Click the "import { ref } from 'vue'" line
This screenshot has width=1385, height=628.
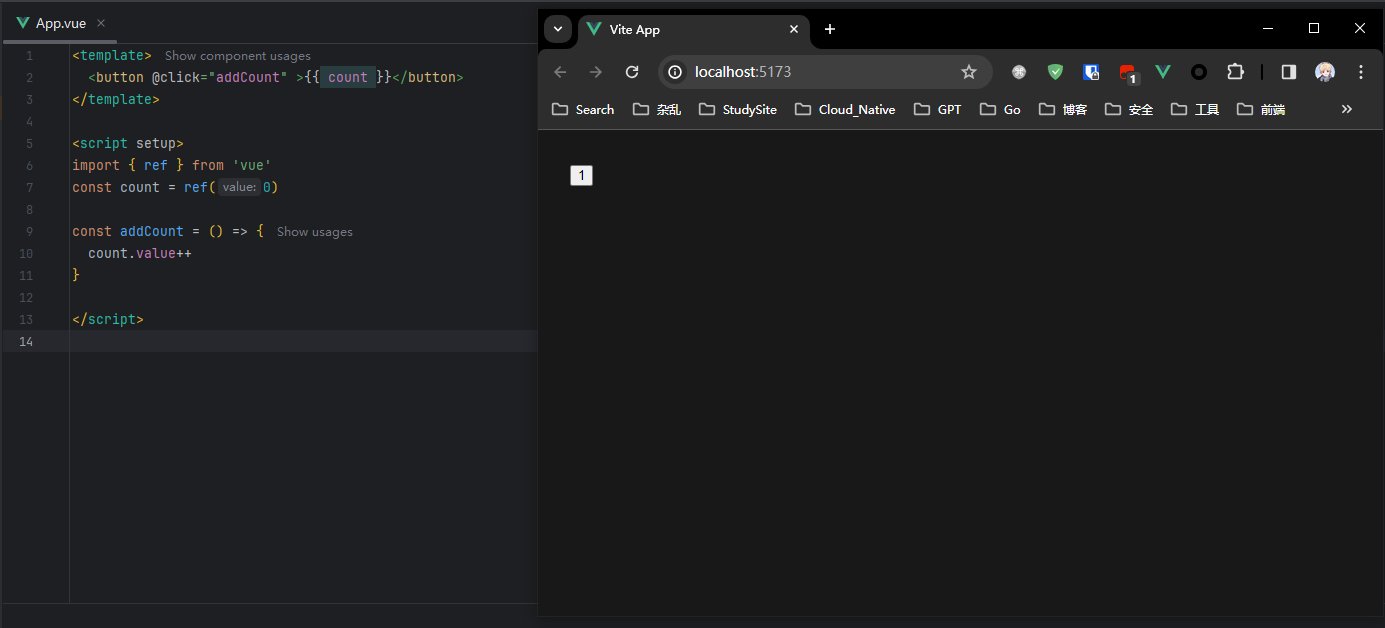(172, 165)
